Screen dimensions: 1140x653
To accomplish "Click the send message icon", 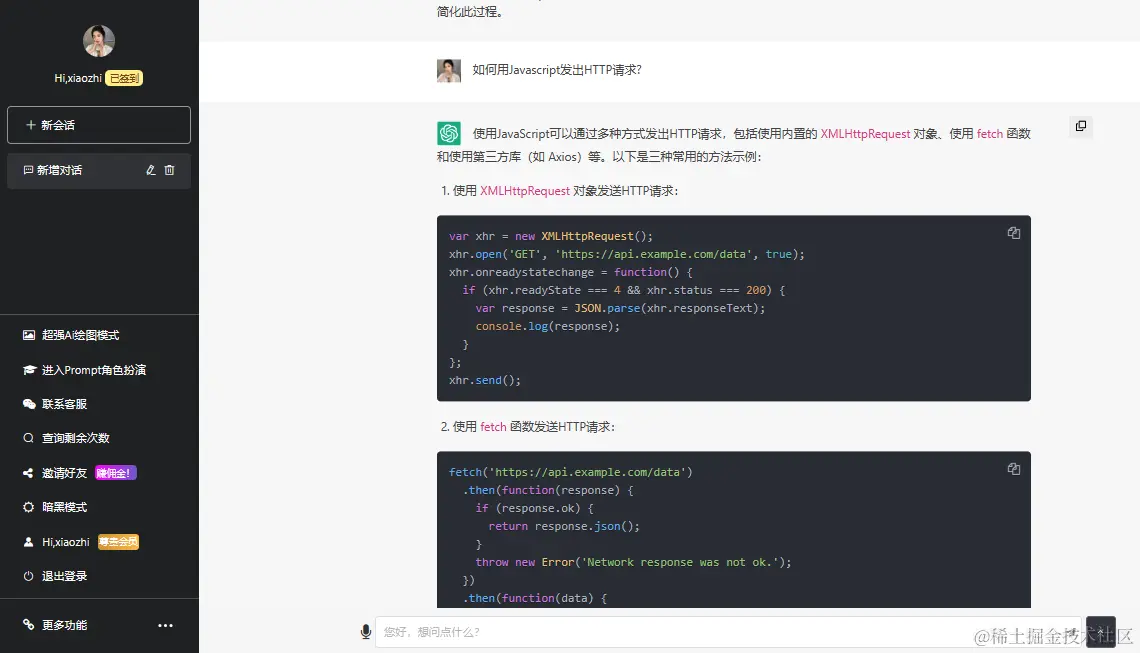I will click(x=1100, y=631).
